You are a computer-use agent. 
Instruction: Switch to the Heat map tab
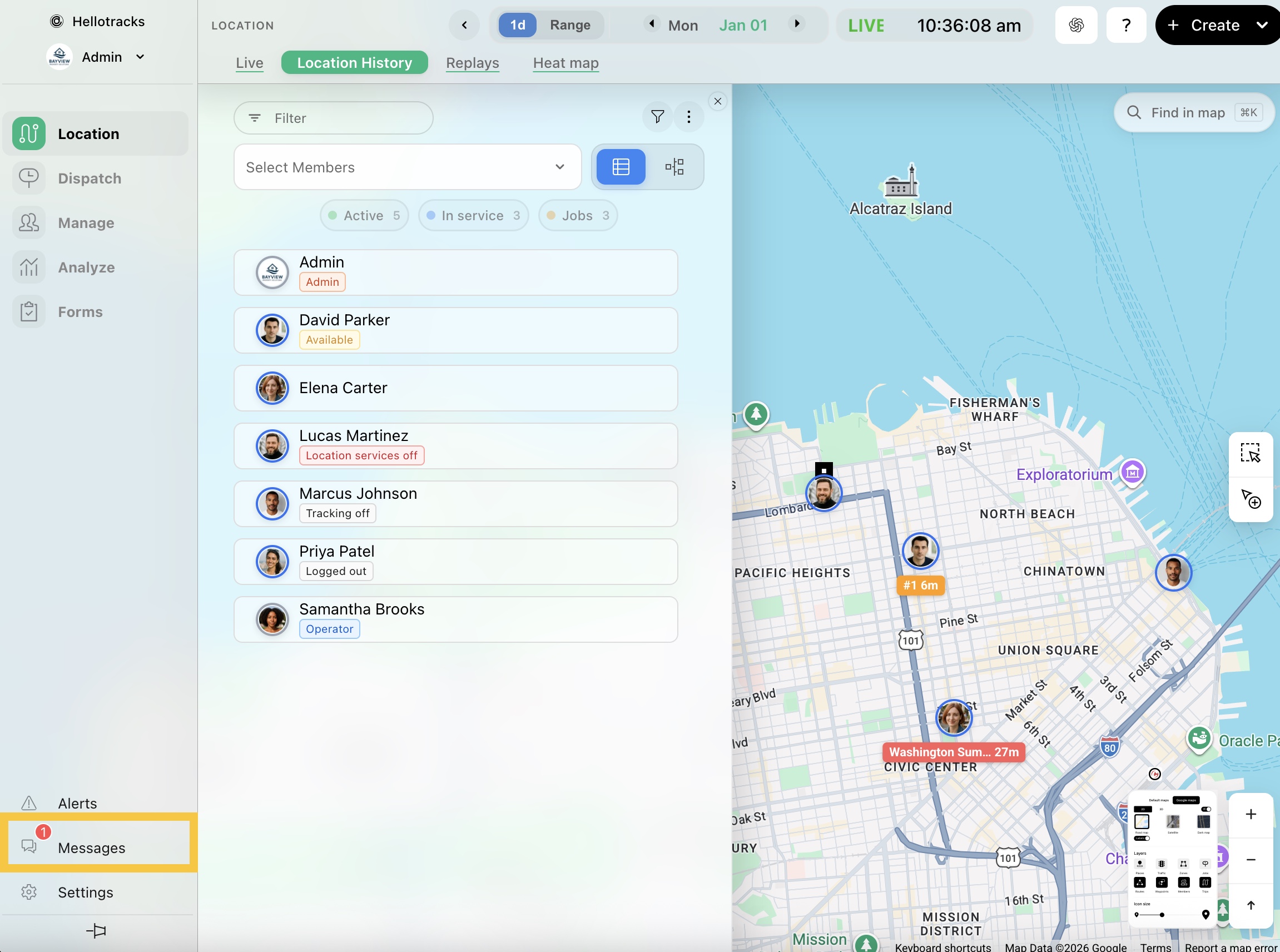point(566,63)
